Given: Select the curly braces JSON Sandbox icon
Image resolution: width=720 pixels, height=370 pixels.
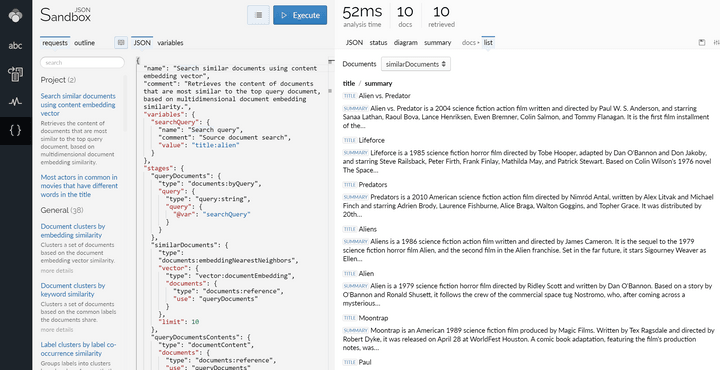Looking at the screenshot, I should point(16,131).
